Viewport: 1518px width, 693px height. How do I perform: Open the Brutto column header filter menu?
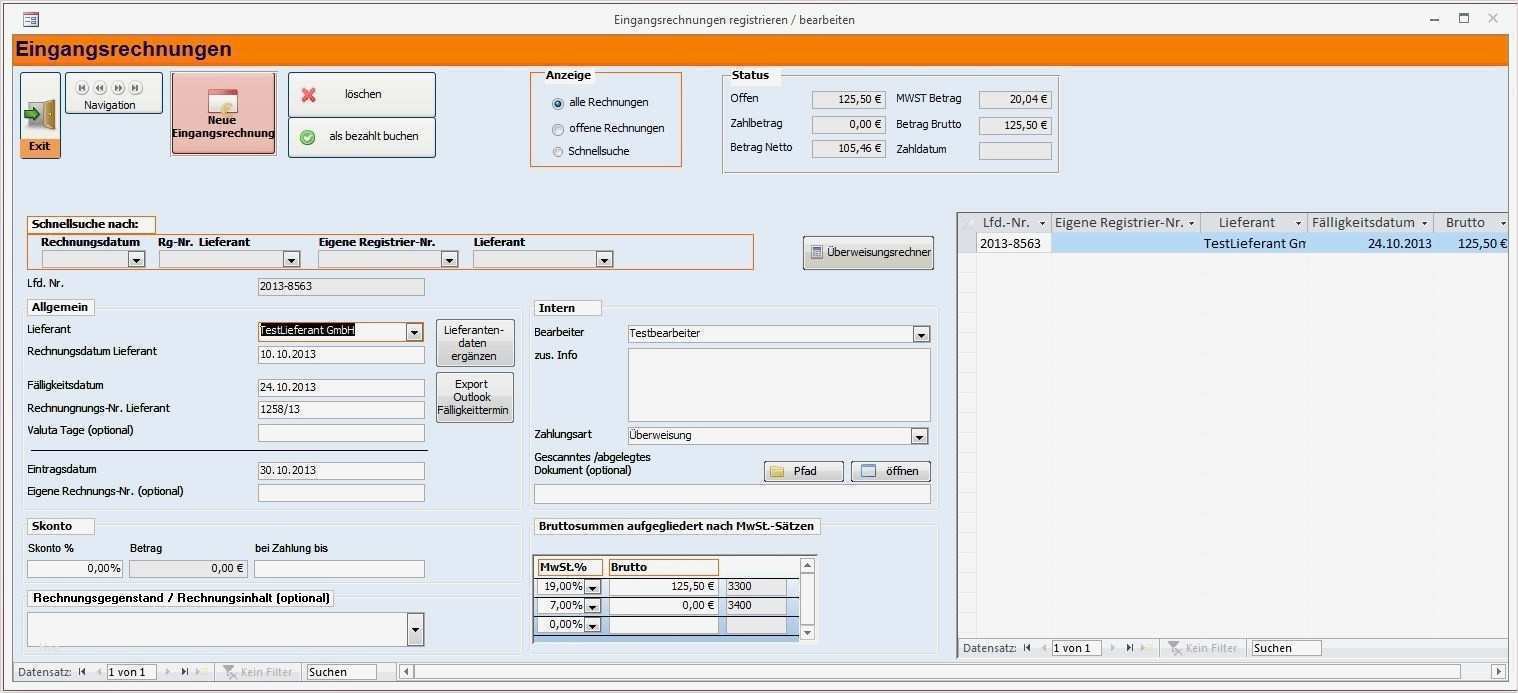click(1503, 222)
